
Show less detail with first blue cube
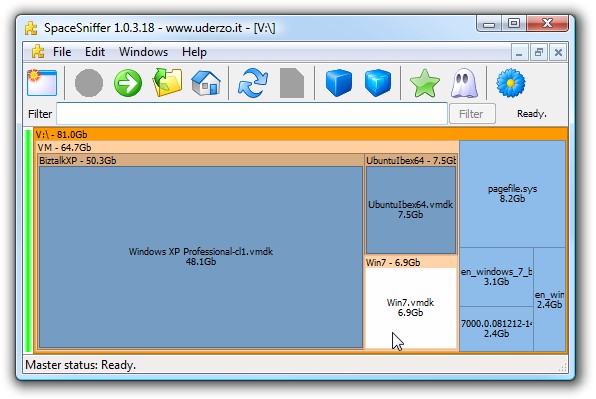point(339,82)
